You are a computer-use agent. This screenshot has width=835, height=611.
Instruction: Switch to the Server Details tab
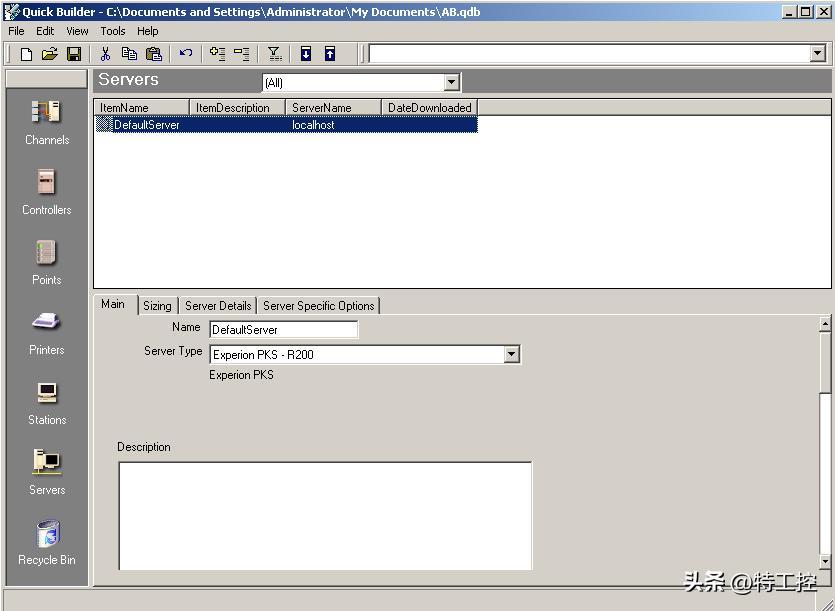[x=218, y=306]
